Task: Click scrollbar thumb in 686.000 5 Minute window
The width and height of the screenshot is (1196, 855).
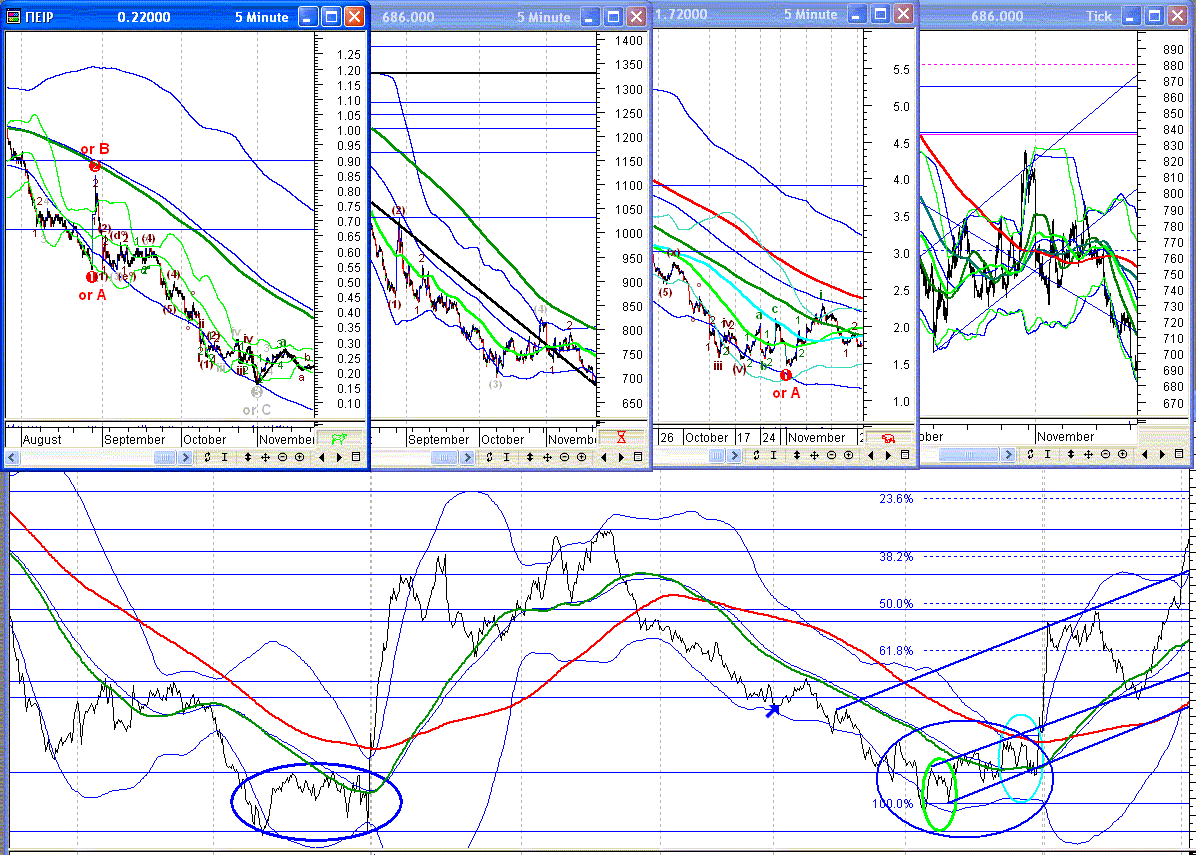Action: click(444, 458)
